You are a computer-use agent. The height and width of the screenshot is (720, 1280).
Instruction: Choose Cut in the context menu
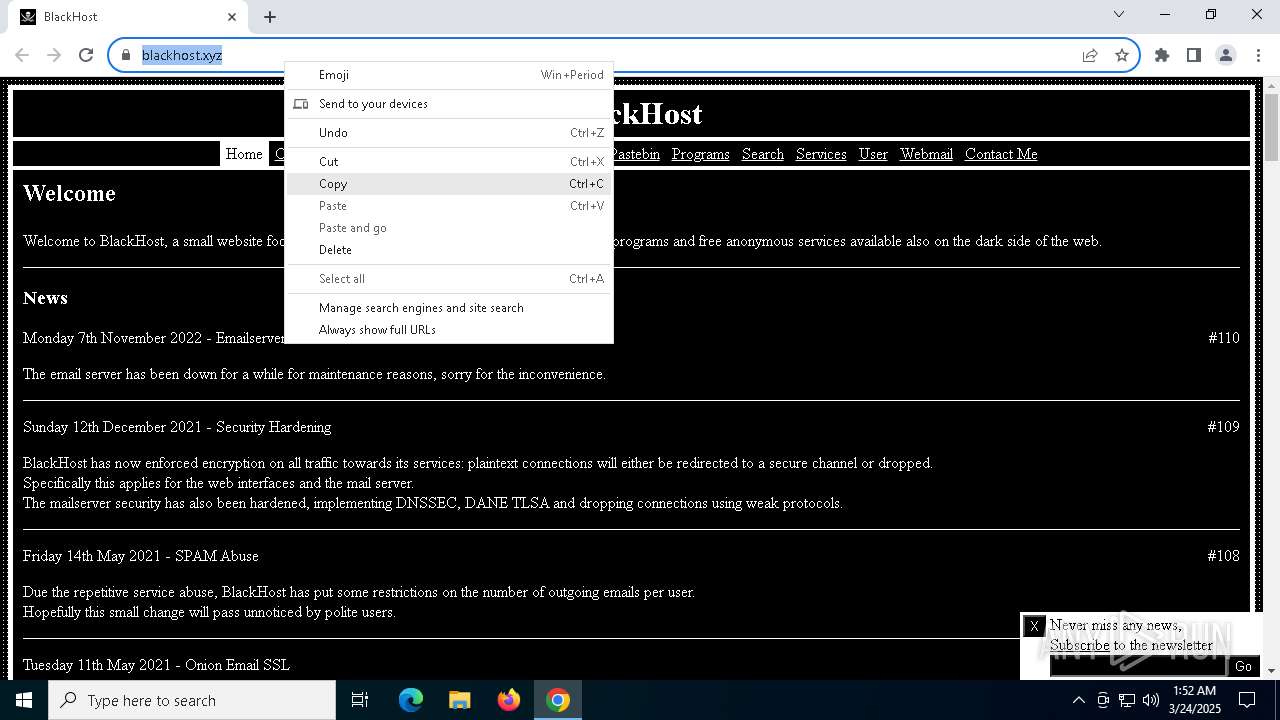[450, 162]
